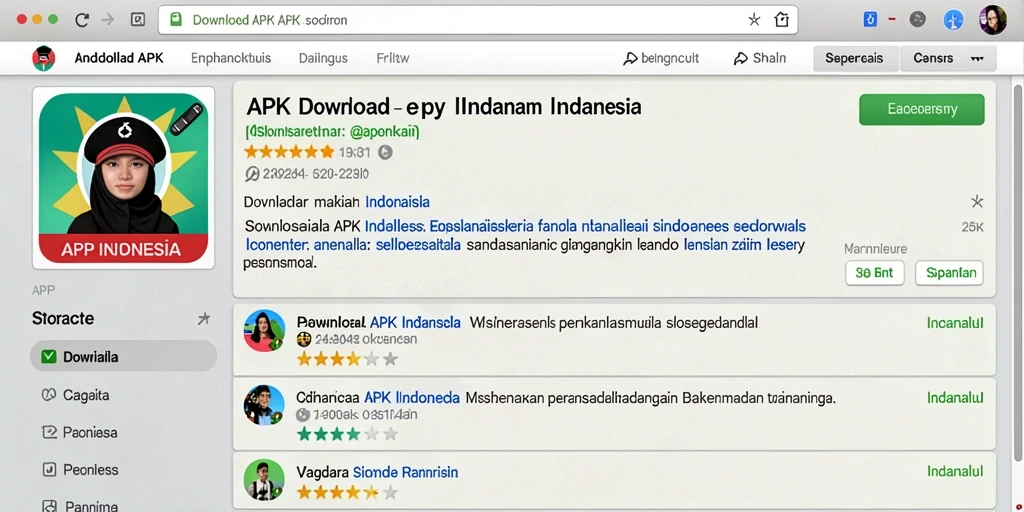The height and width of the screenshot is (512, 1024).
Task: Click the Cagaita sidebar icon
Action: 48,395
